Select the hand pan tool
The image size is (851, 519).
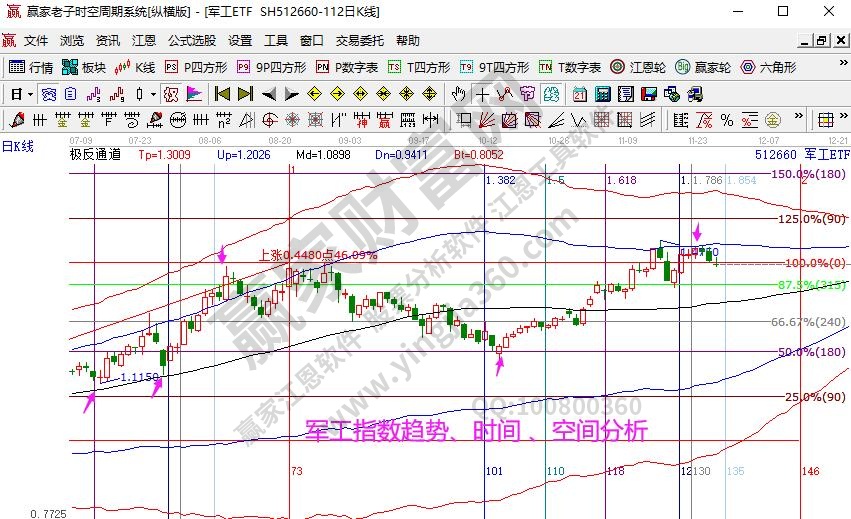[x=458, y=94]
